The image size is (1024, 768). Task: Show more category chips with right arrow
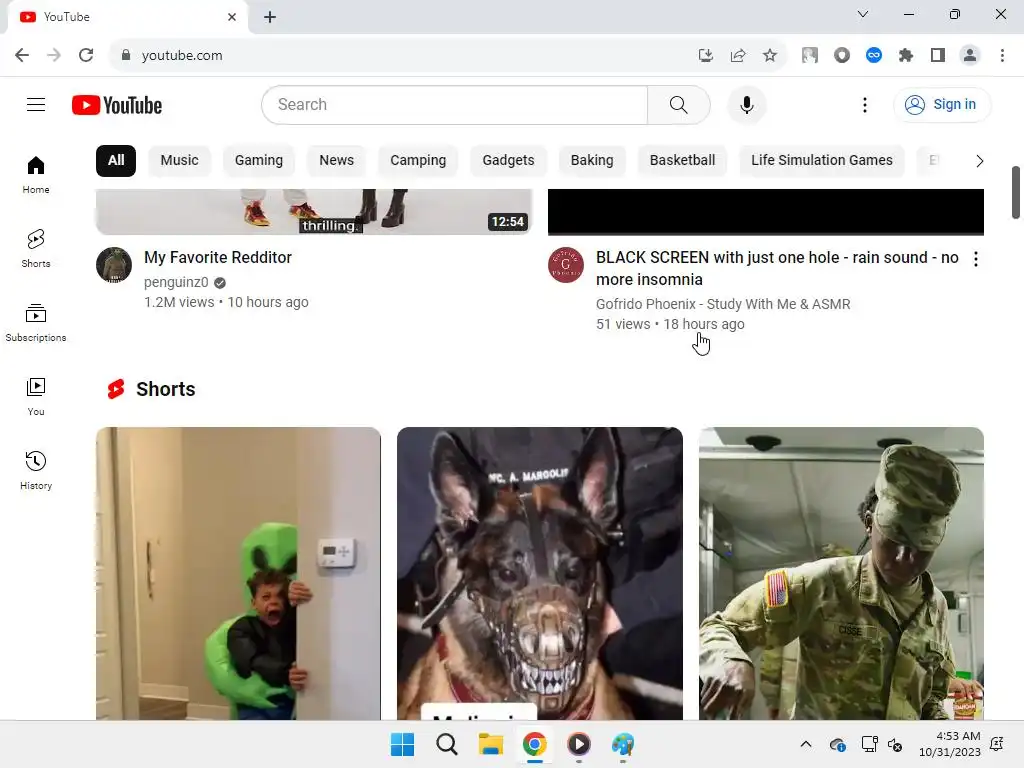tap(979, 161)
